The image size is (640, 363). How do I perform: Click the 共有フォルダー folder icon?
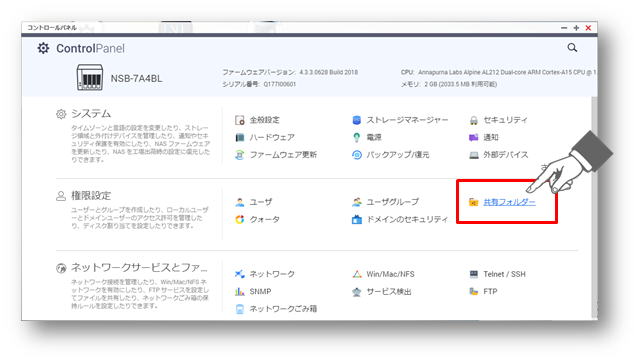point(473,202)
